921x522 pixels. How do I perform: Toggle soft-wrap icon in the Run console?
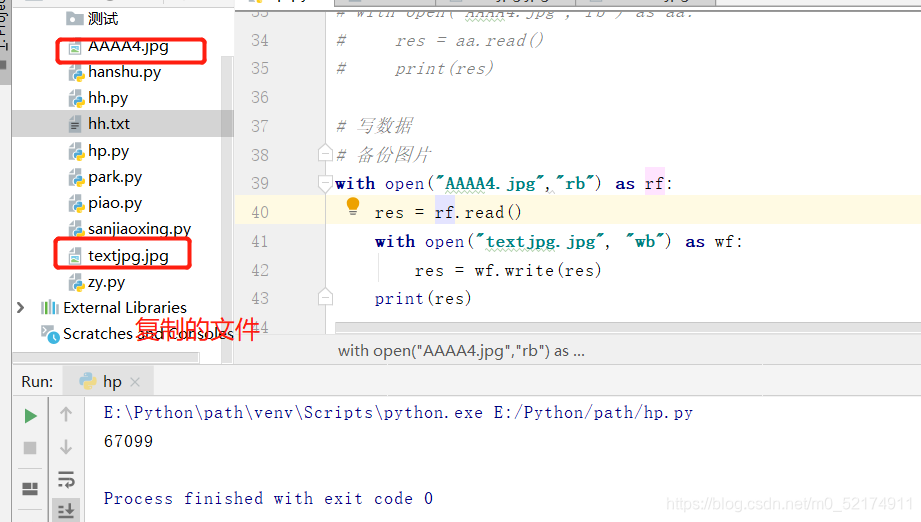[66, 479]
